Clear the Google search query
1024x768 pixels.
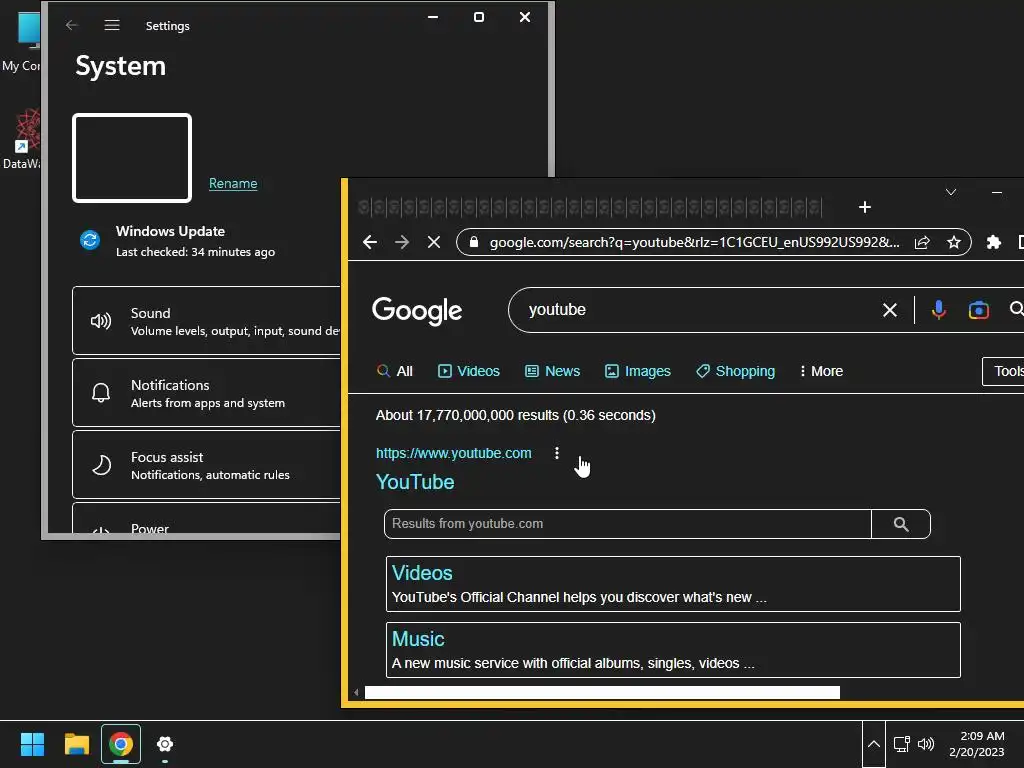pyautogui.click(x=889, y=310)
